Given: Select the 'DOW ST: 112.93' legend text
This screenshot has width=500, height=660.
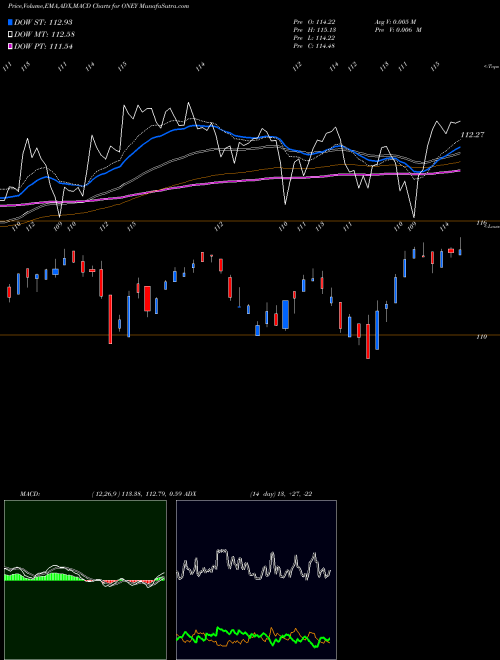Looking at the screenshot, I should pos(44,22).
